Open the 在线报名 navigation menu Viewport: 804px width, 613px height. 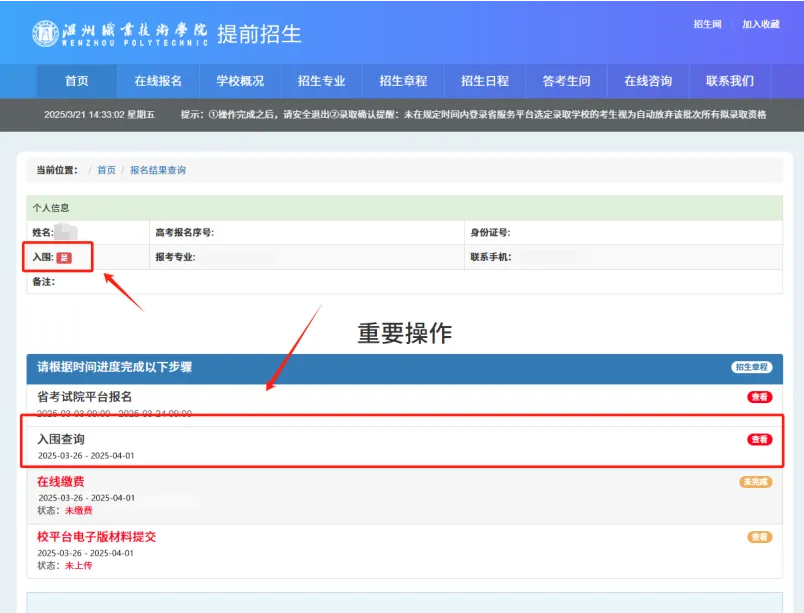click(x=158, y=81)
